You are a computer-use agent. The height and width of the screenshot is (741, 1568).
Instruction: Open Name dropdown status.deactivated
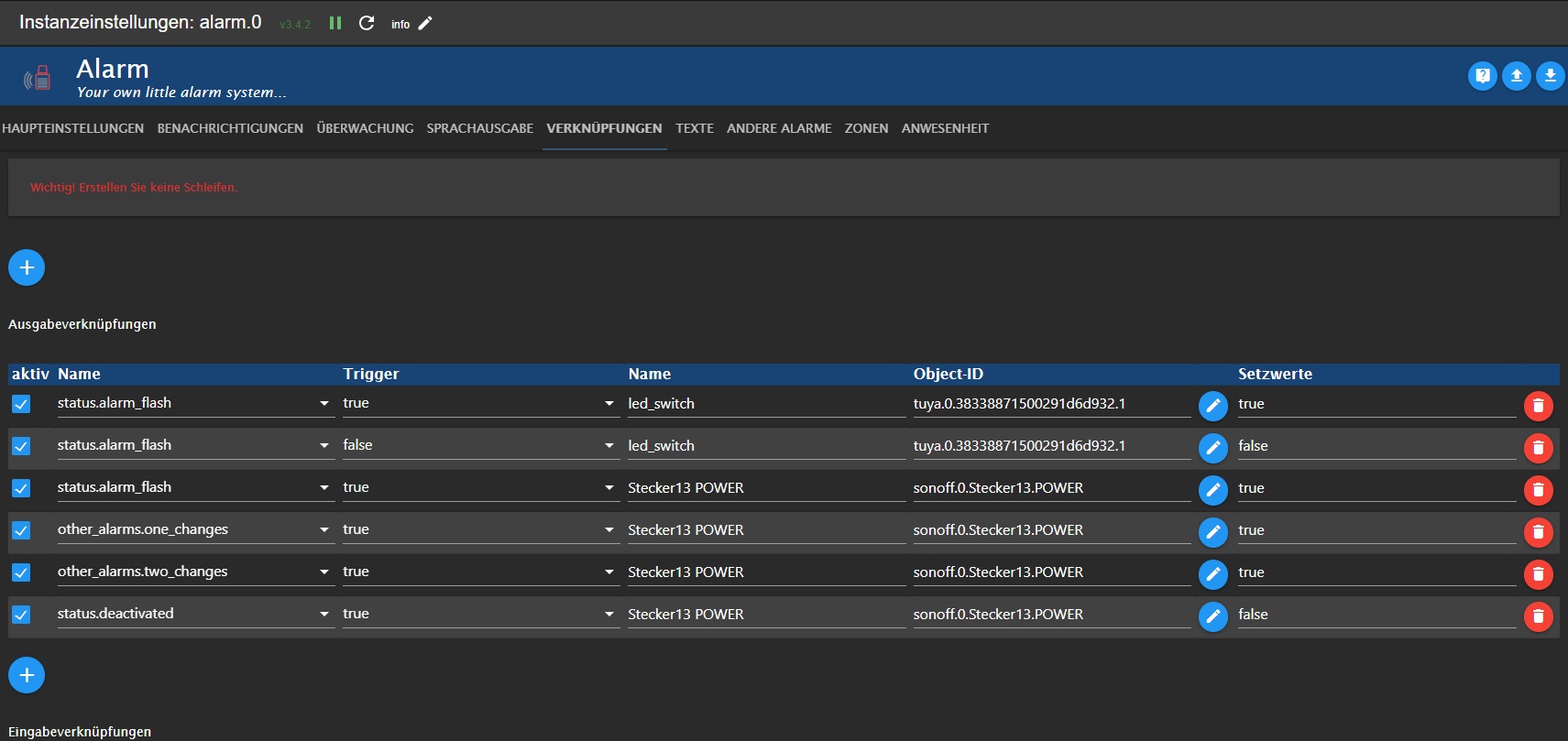point(196,614)
